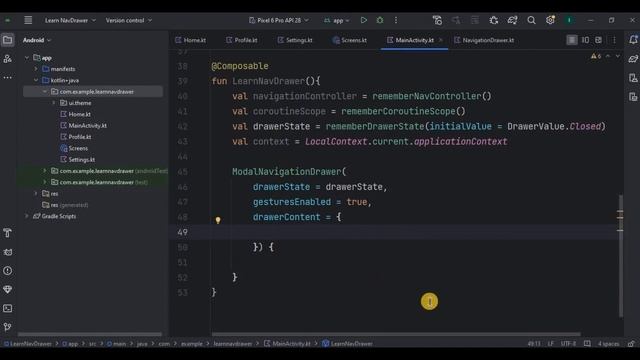
Task: Click the 4 spaces indent status entry
Action: [608, 344]
